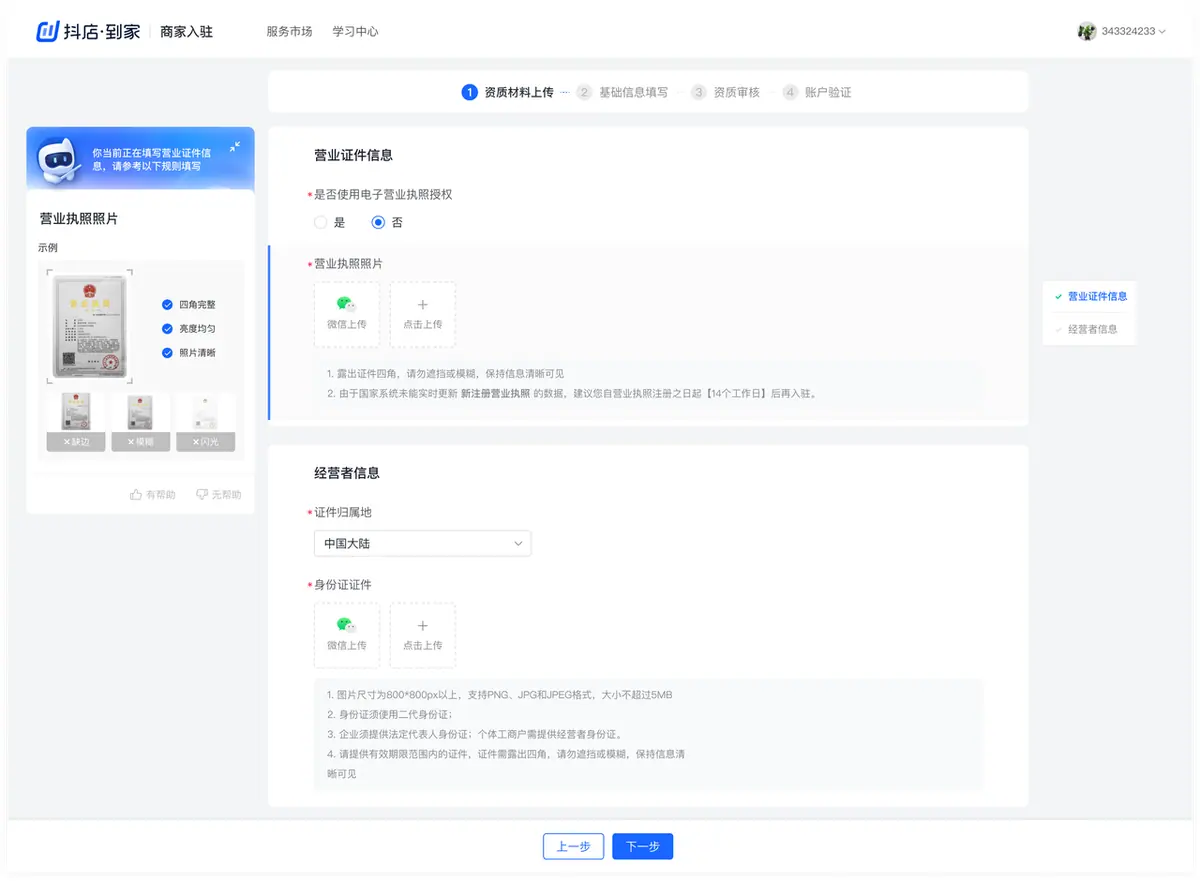Select the 是 radio option

coord(320,222)
